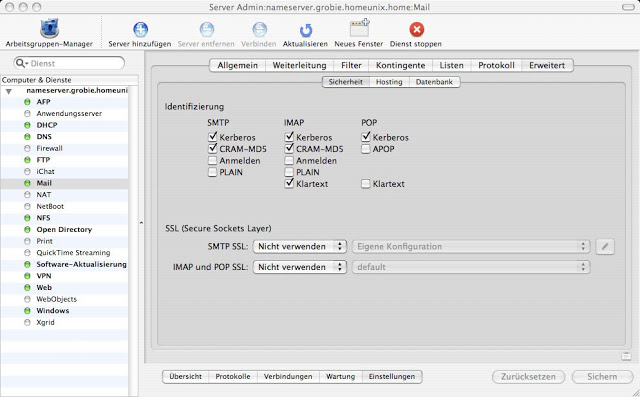Image resolution: width=640 pixels, height=397 pixels.
Task: Switch to the Allgemein tab
Action: [238, 65]
